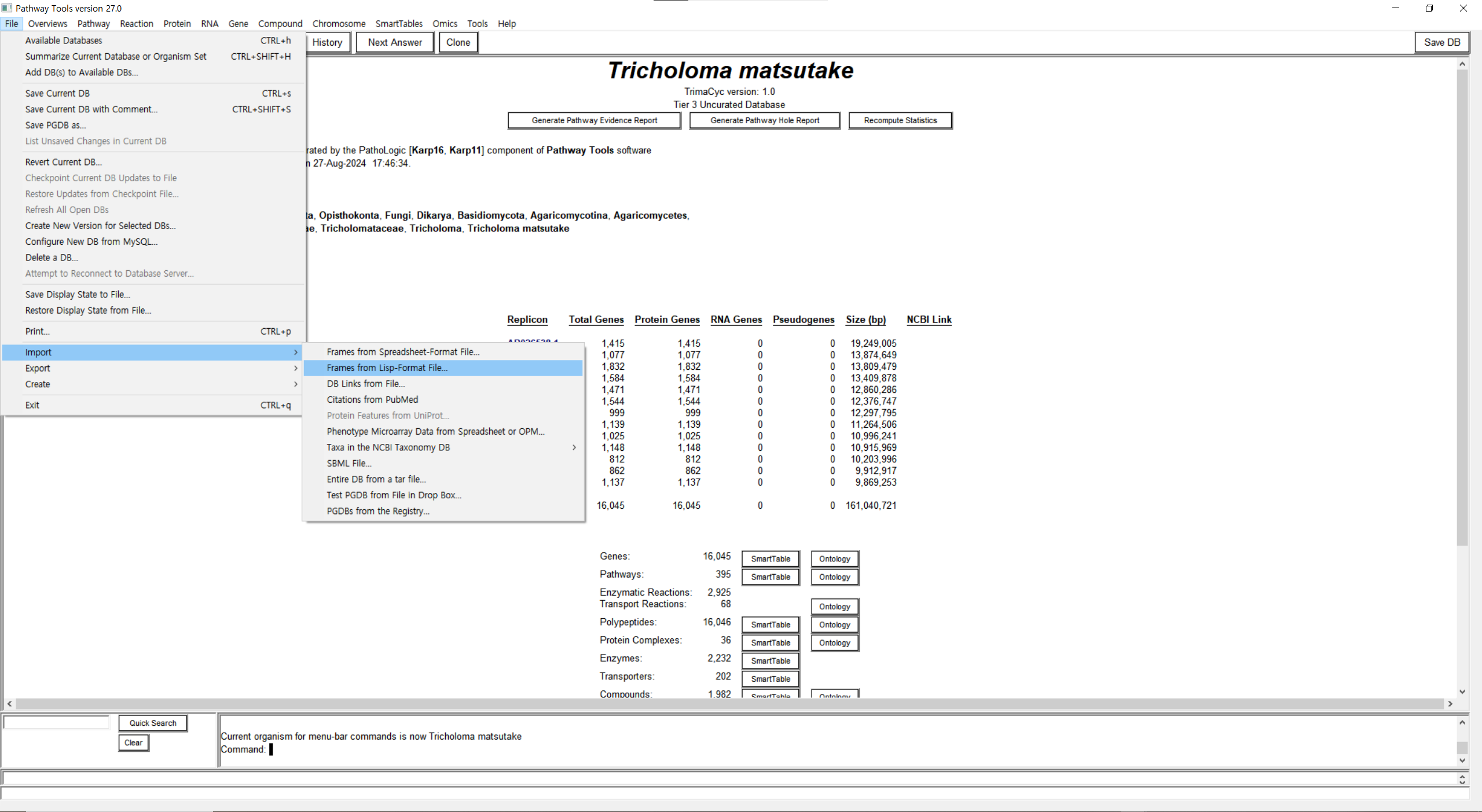Choose Restore Display State from File
1482x812 pixels.
pos(153,311)
